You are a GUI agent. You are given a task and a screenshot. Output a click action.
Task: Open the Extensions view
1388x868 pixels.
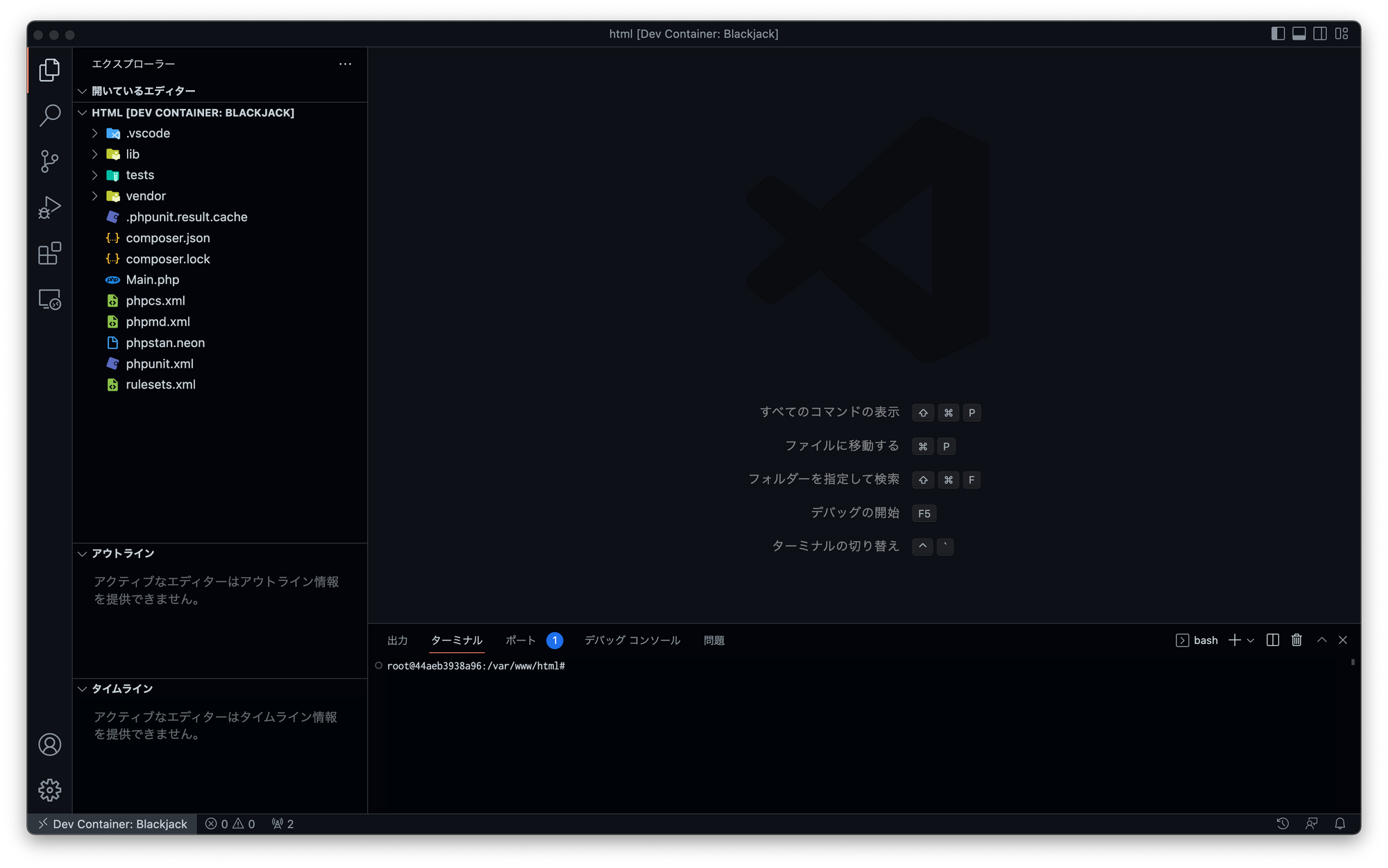pos(49,253)
